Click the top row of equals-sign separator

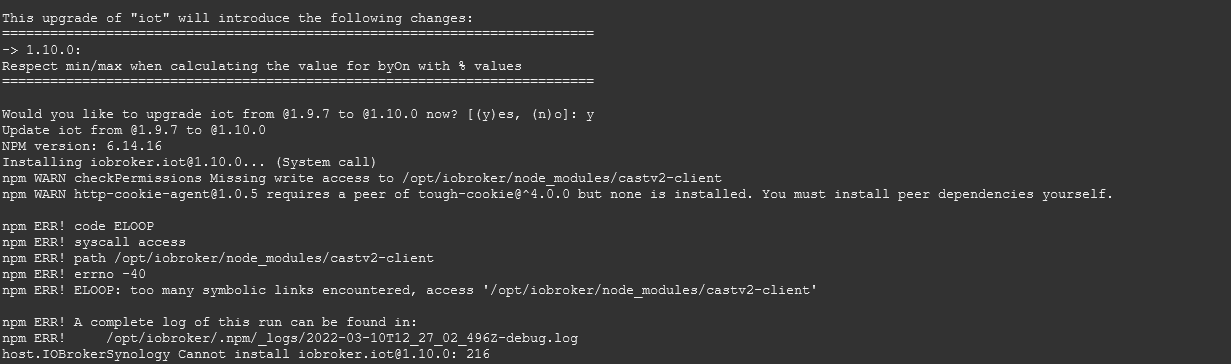[298, 34]
